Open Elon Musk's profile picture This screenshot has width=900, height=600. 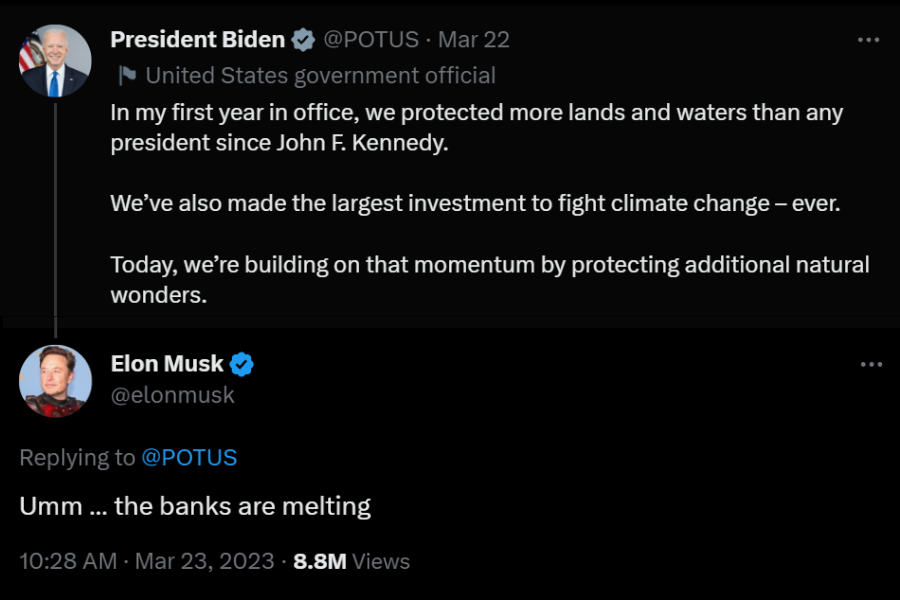[55, 380]
